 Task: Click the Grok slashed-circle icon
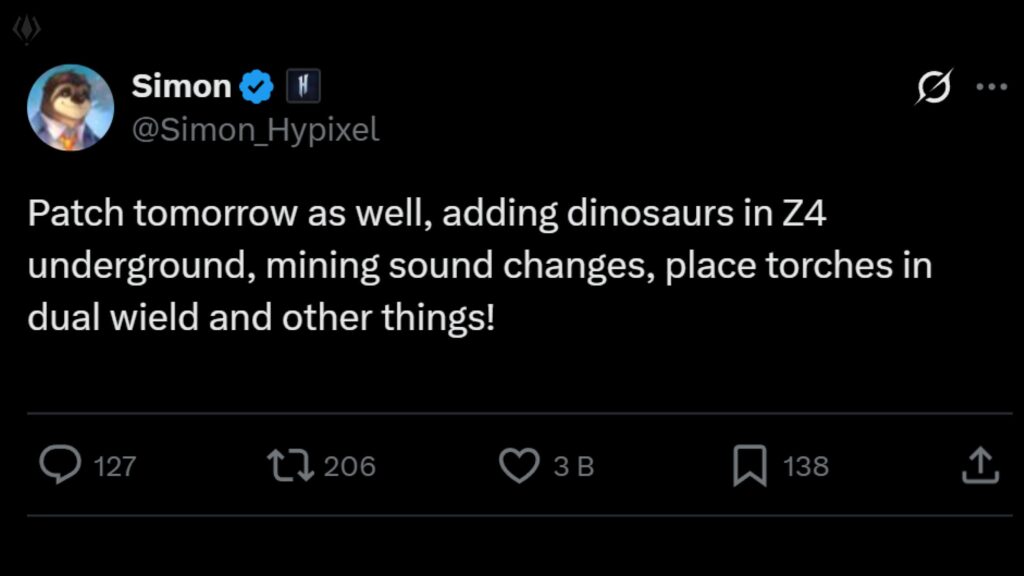point(934,88)
